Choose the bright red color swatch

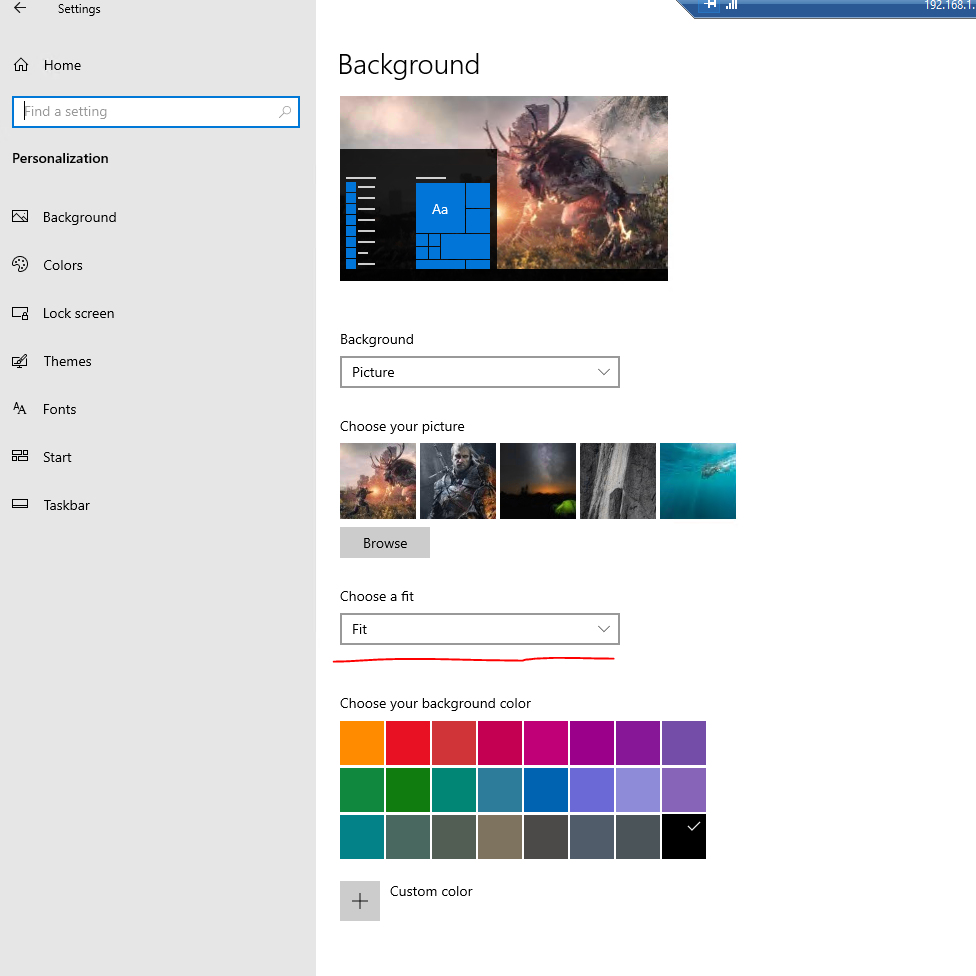(408, 743)
